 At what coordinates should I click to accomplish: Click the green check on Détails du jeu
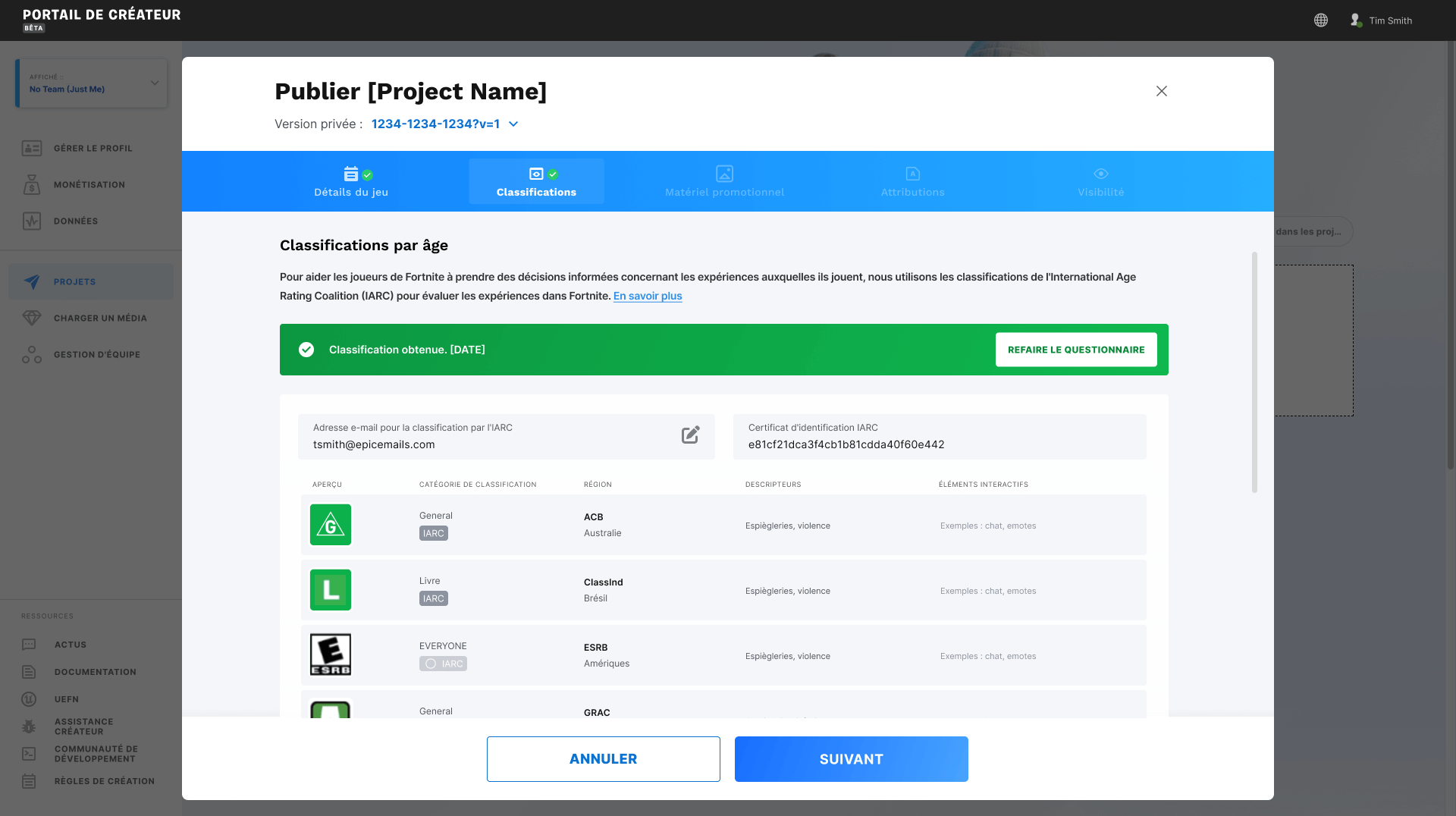pos(368,175)
